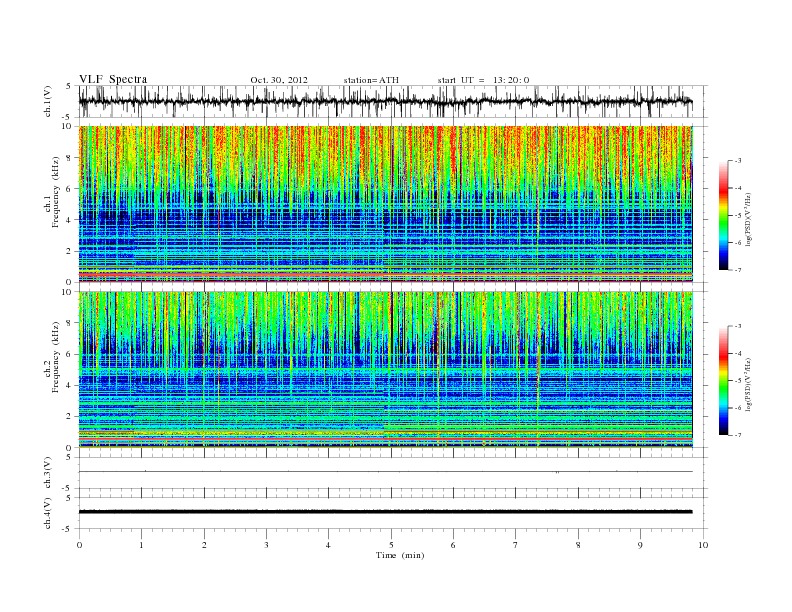The height and width of the screenshot is (612, 792).
Task: Click the "5" tick on the ch.3(V) axis
Action: [70, 457]
